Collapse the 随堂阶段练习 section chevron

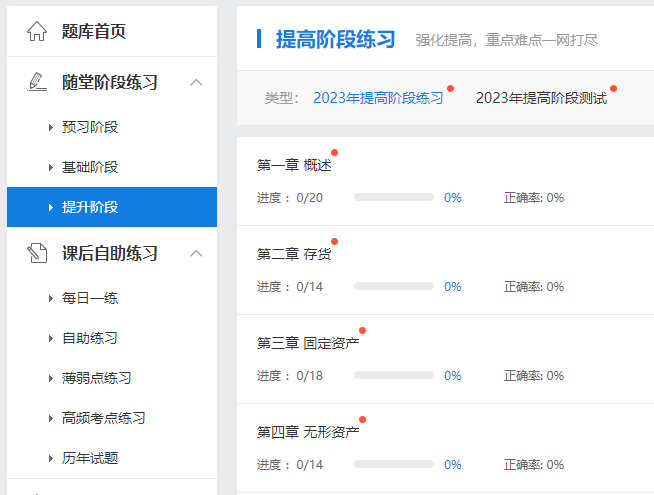[196, 82]
